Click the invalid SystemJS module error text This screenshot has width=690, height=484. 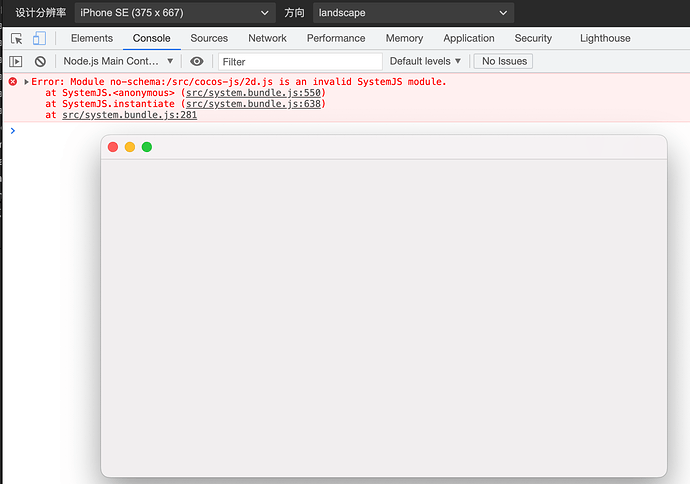point(239,82)
